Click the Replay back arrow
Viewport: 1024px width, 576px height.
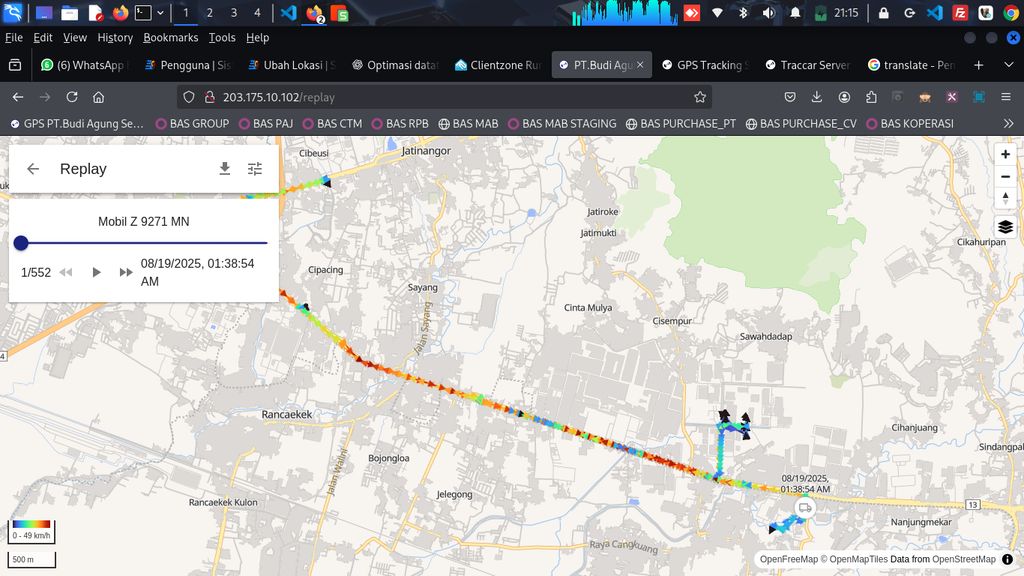click(33, 169)
